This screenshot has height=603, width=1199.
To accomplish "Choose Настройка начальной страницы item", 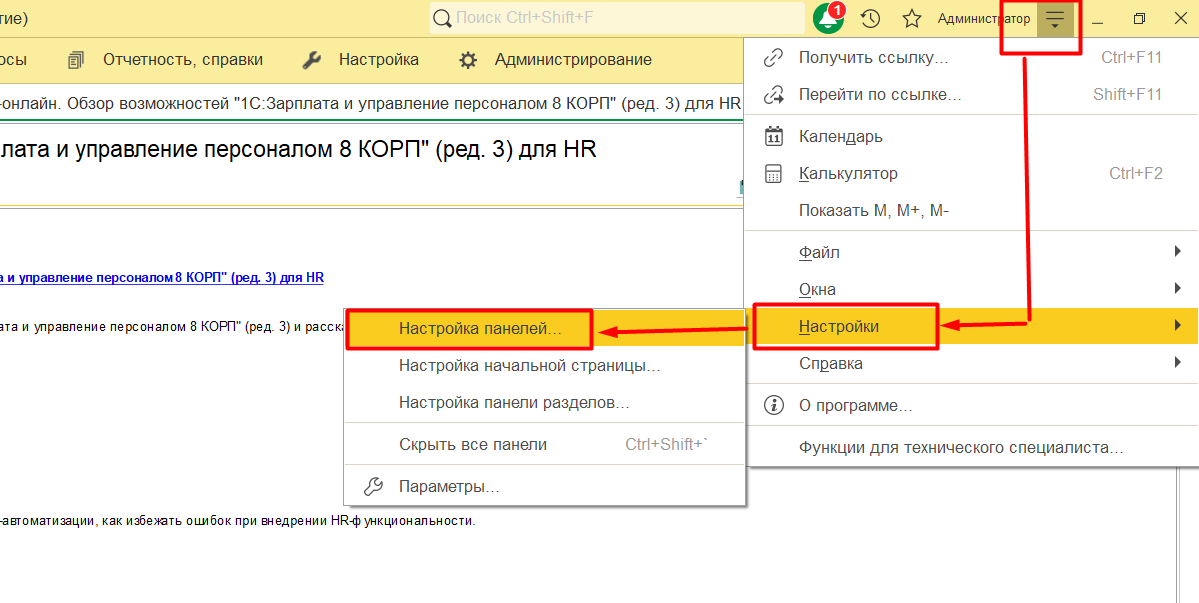I will pos(544,365).
